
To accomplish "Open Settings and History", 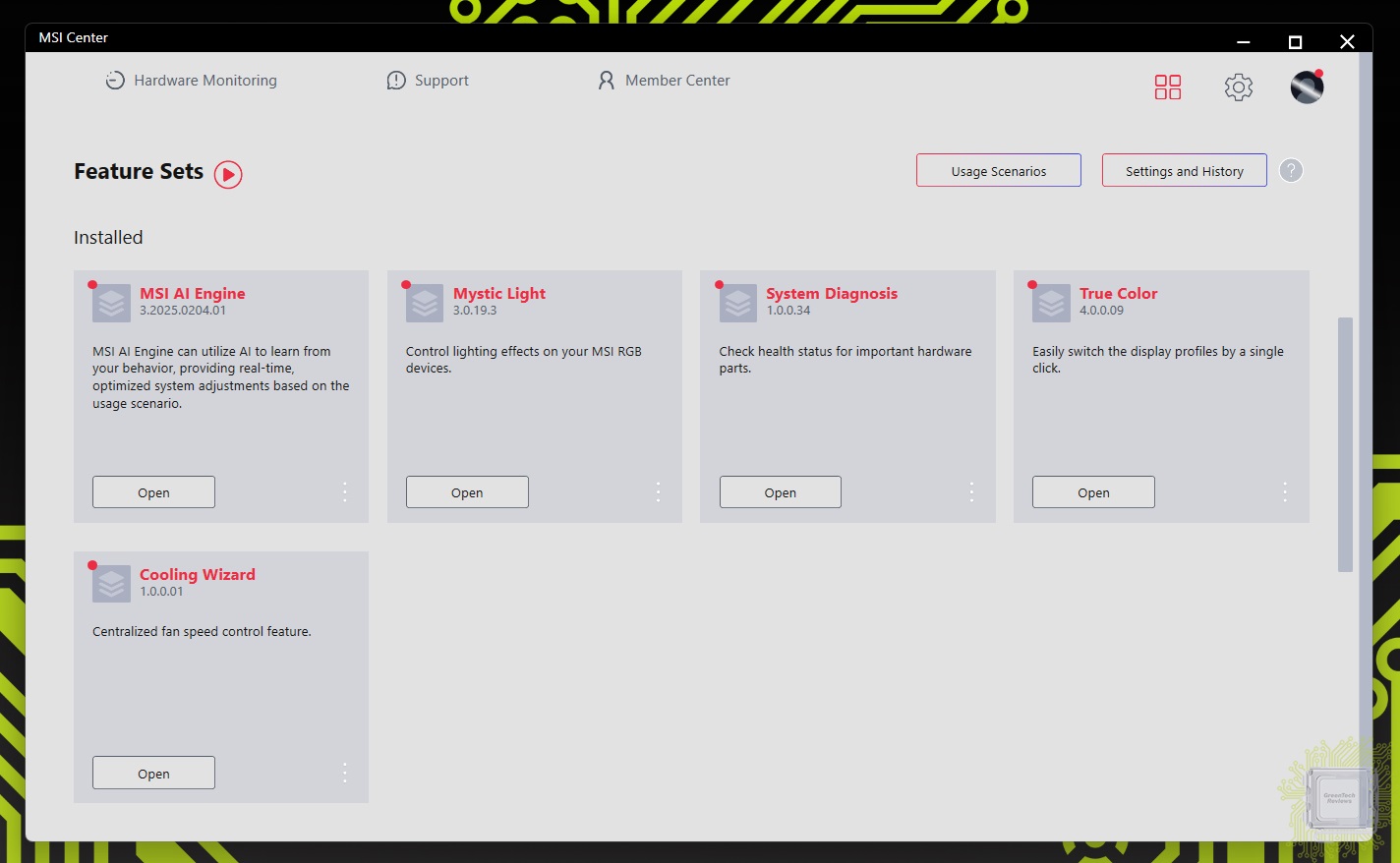I will [1185, 170].
